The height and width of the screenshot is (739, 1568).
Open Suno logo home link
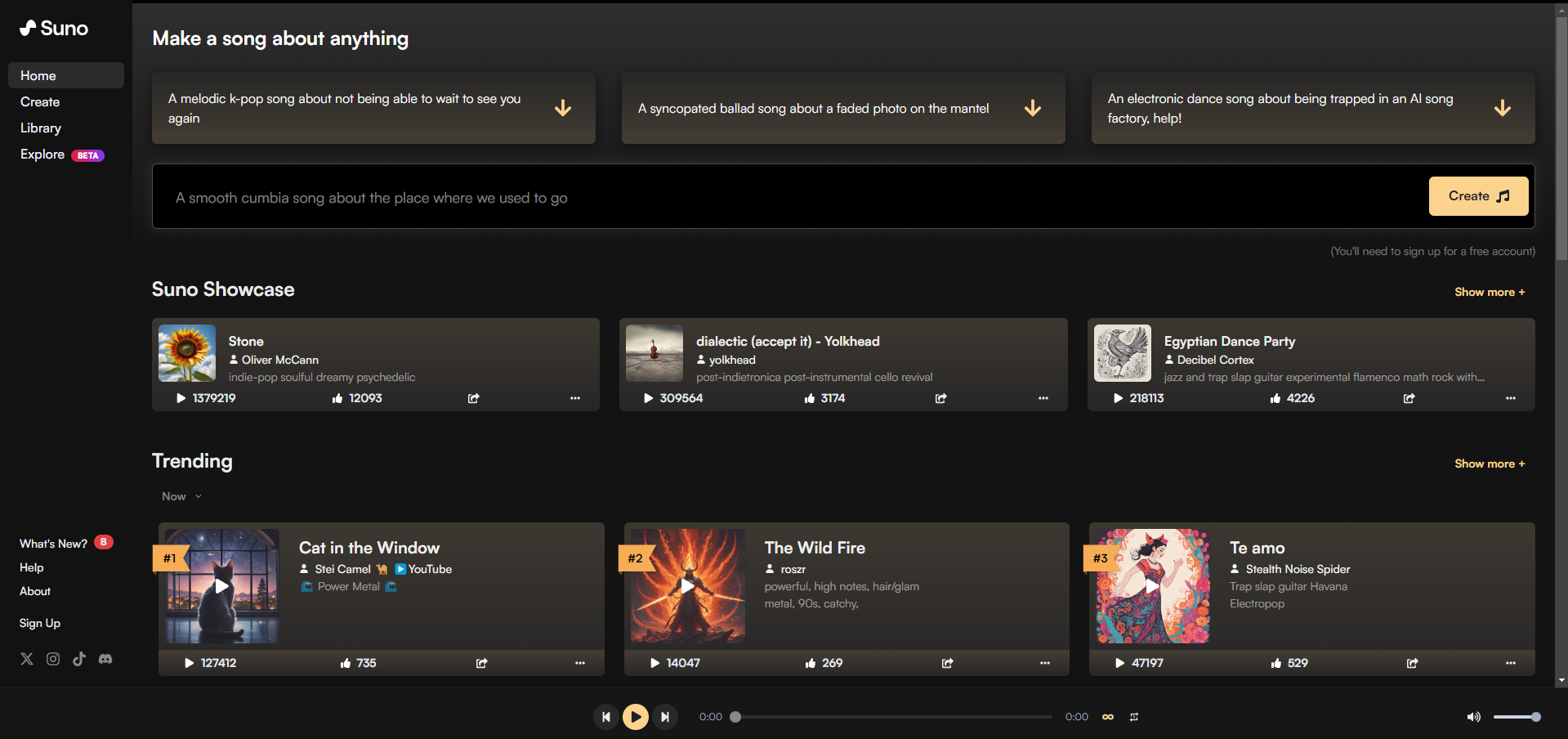pyautogui.click(x=54, y=28)
